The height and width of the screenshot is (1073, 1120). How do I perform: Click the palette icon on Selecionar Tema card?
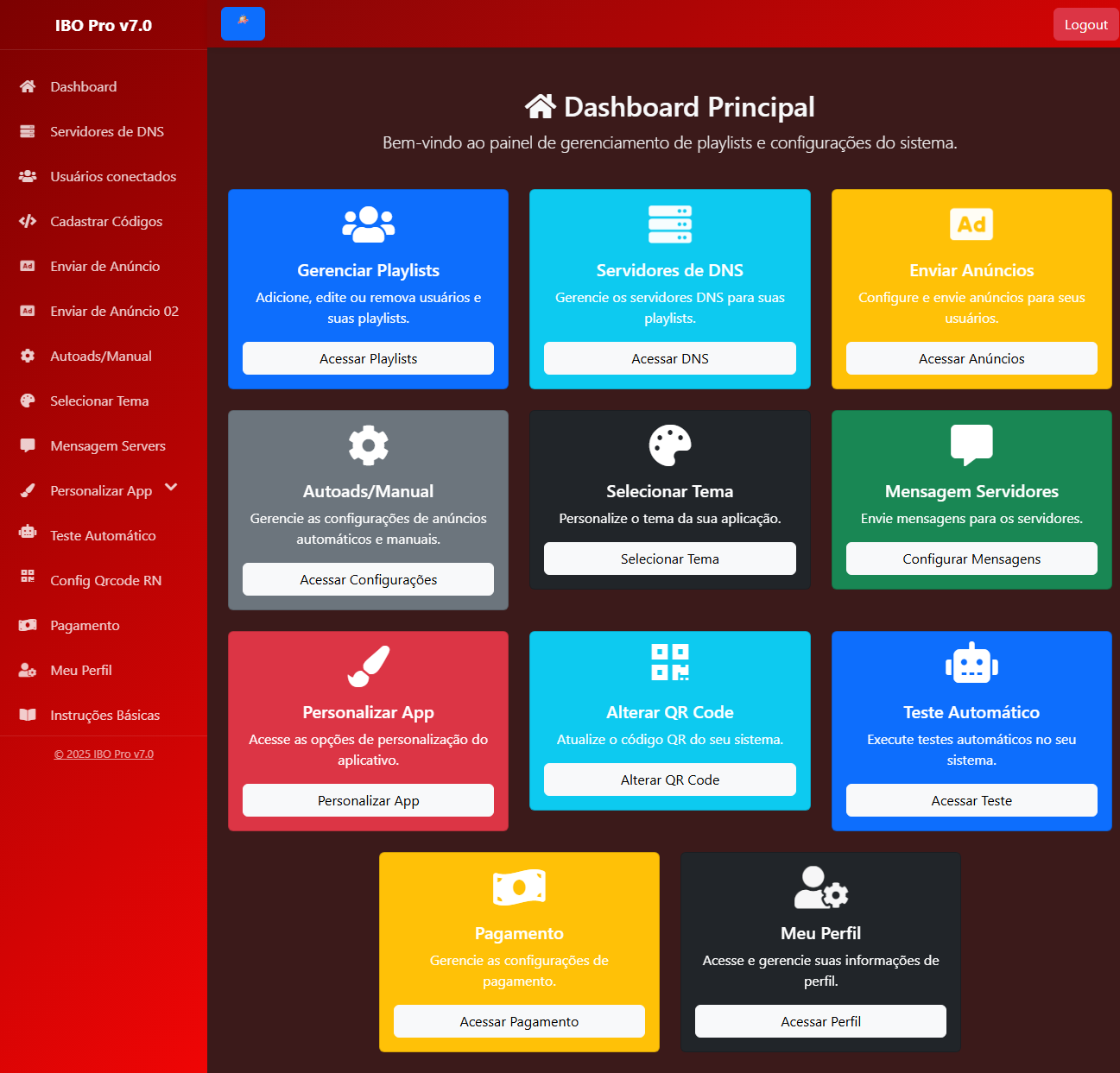(669, 445)
